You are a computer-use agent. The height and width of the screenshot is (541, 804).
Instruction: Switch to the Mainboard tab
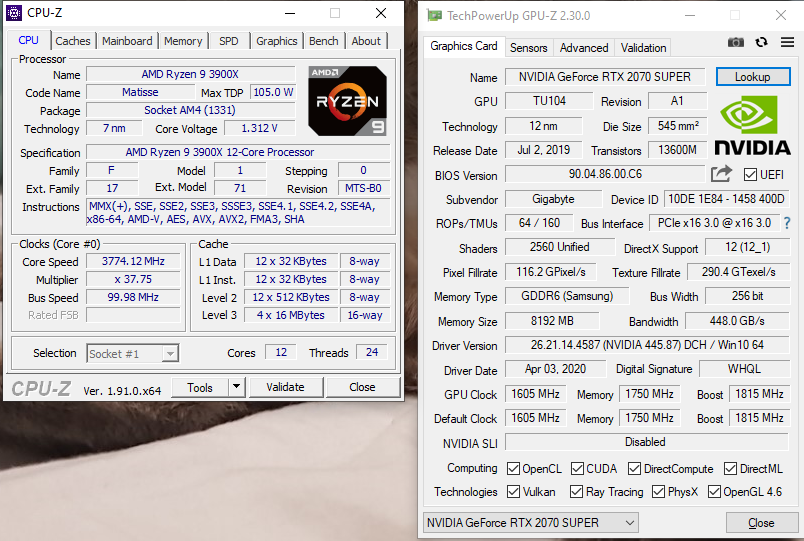[x=127, y=41]
